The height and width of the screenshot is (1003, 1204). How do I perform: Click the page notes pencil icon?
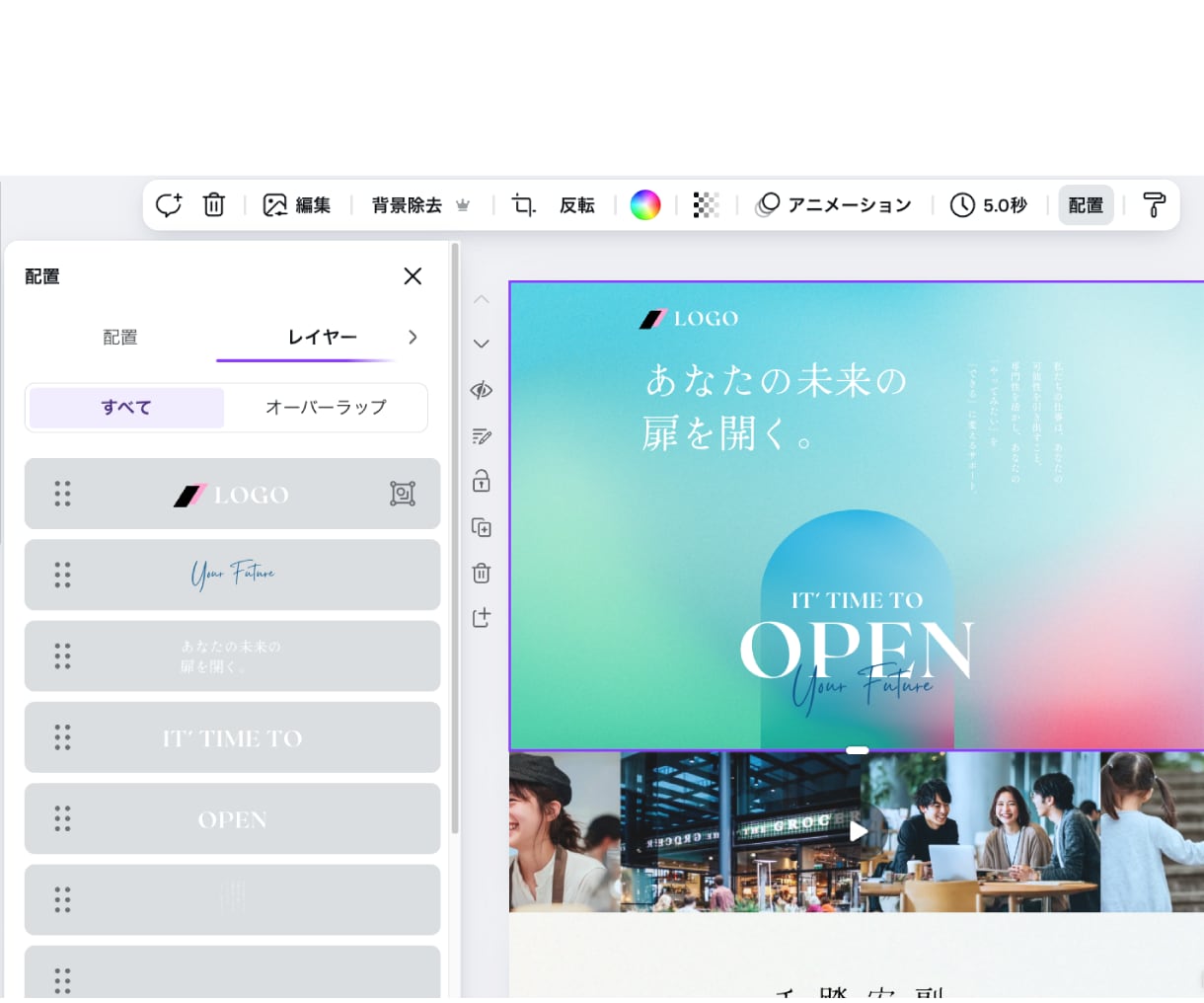click(482, 435)
